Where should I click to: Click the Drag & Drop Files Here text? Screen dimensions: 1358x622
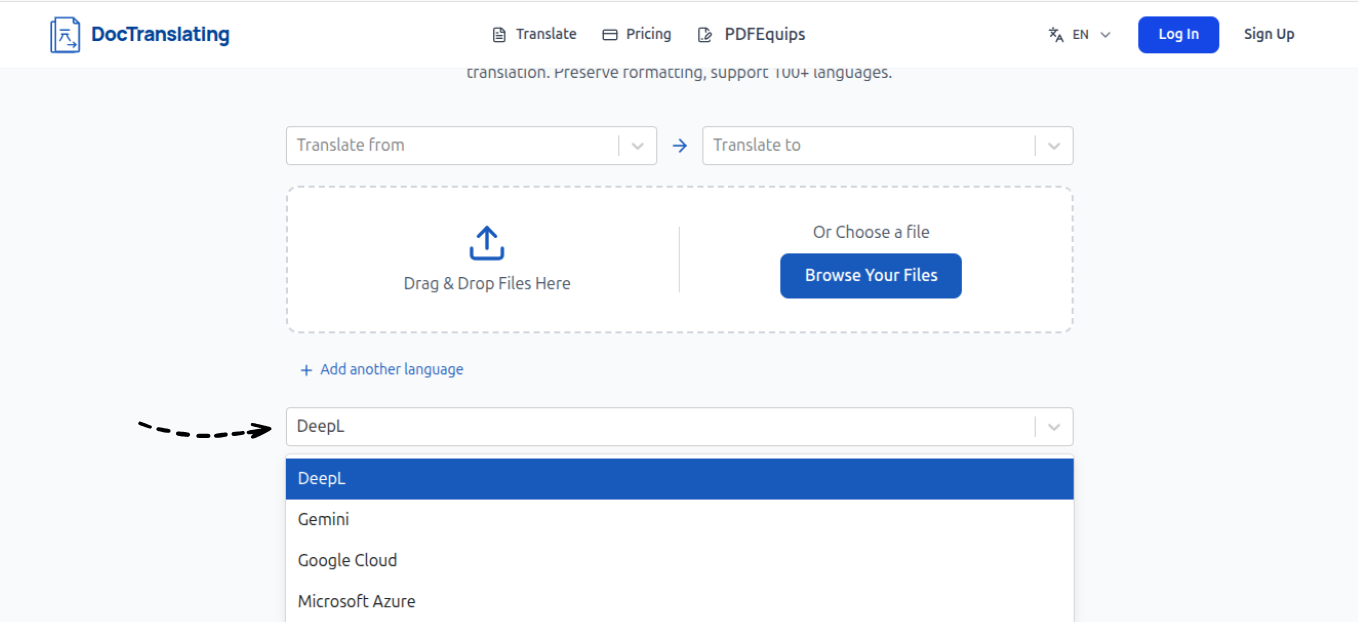pyautogui.click(x=487, y=284)
